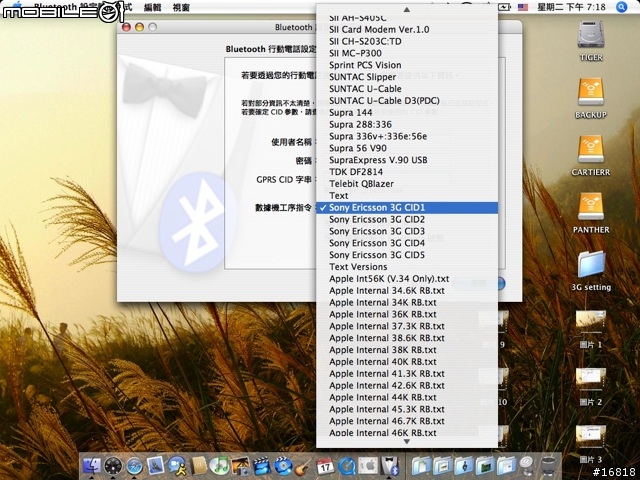The width and height of the screenshot is (640, 480).
Task: Open the 視窗 menu in menu bar
Action: tap(181, 7)
